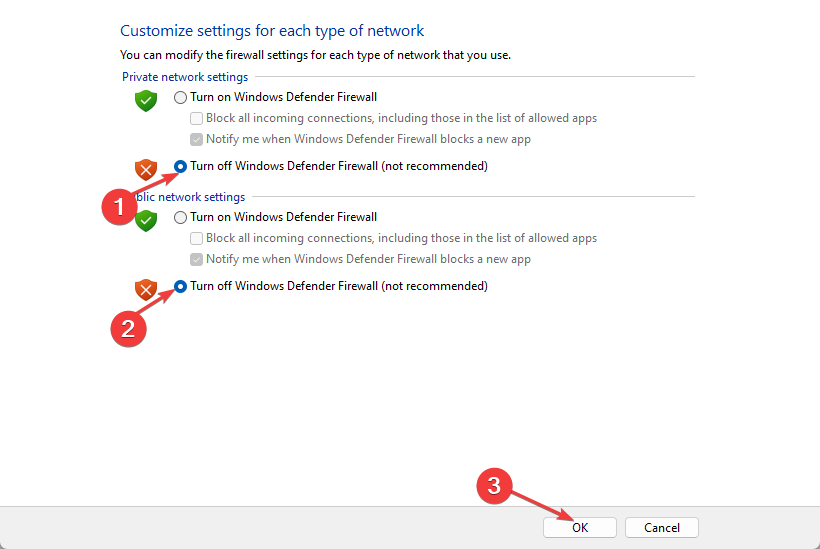This screenshot has height=549, width=820.
Task: Click the Customize settings for each type heading
Action: click(x=272, y=31)
